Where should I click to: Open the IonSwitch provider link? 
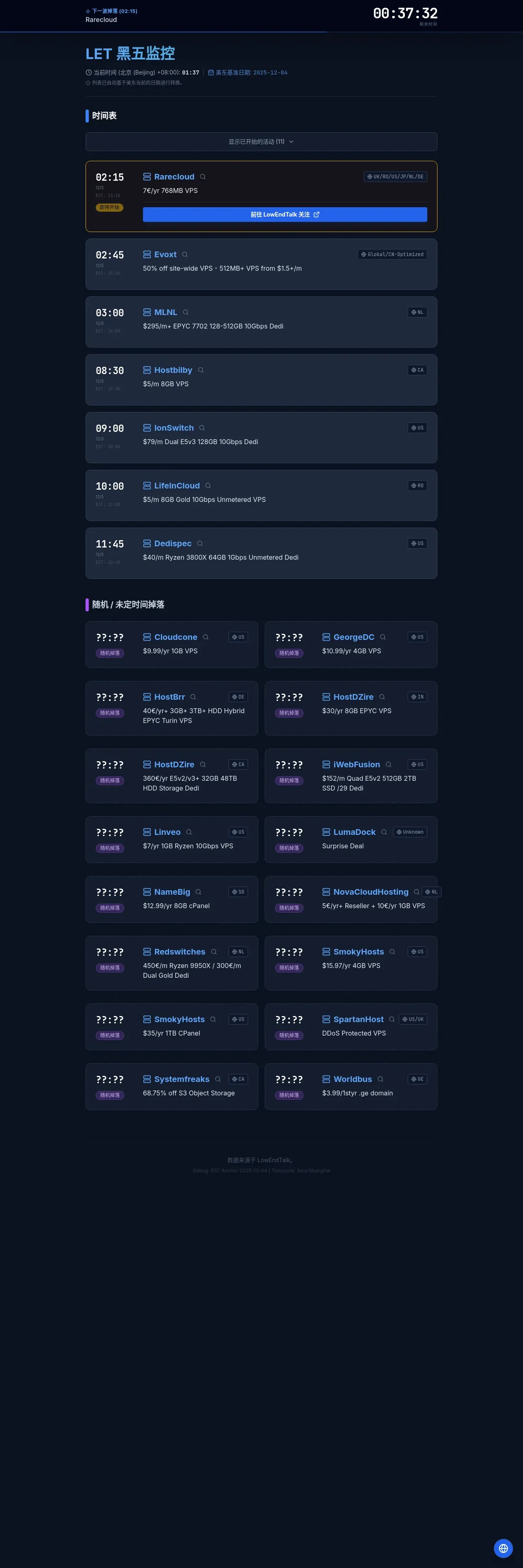click(174, 428)
